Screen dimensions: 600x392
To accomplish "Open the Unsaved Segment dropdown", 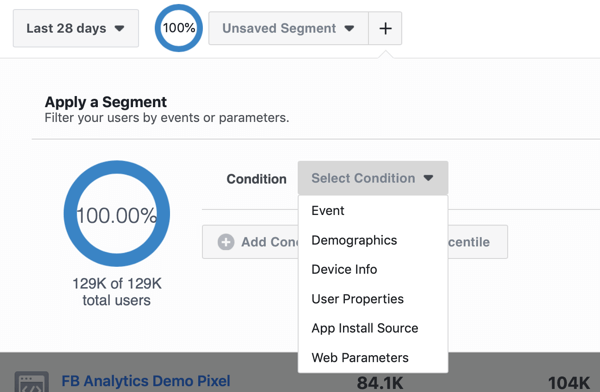I will click(x=289, y=28).
